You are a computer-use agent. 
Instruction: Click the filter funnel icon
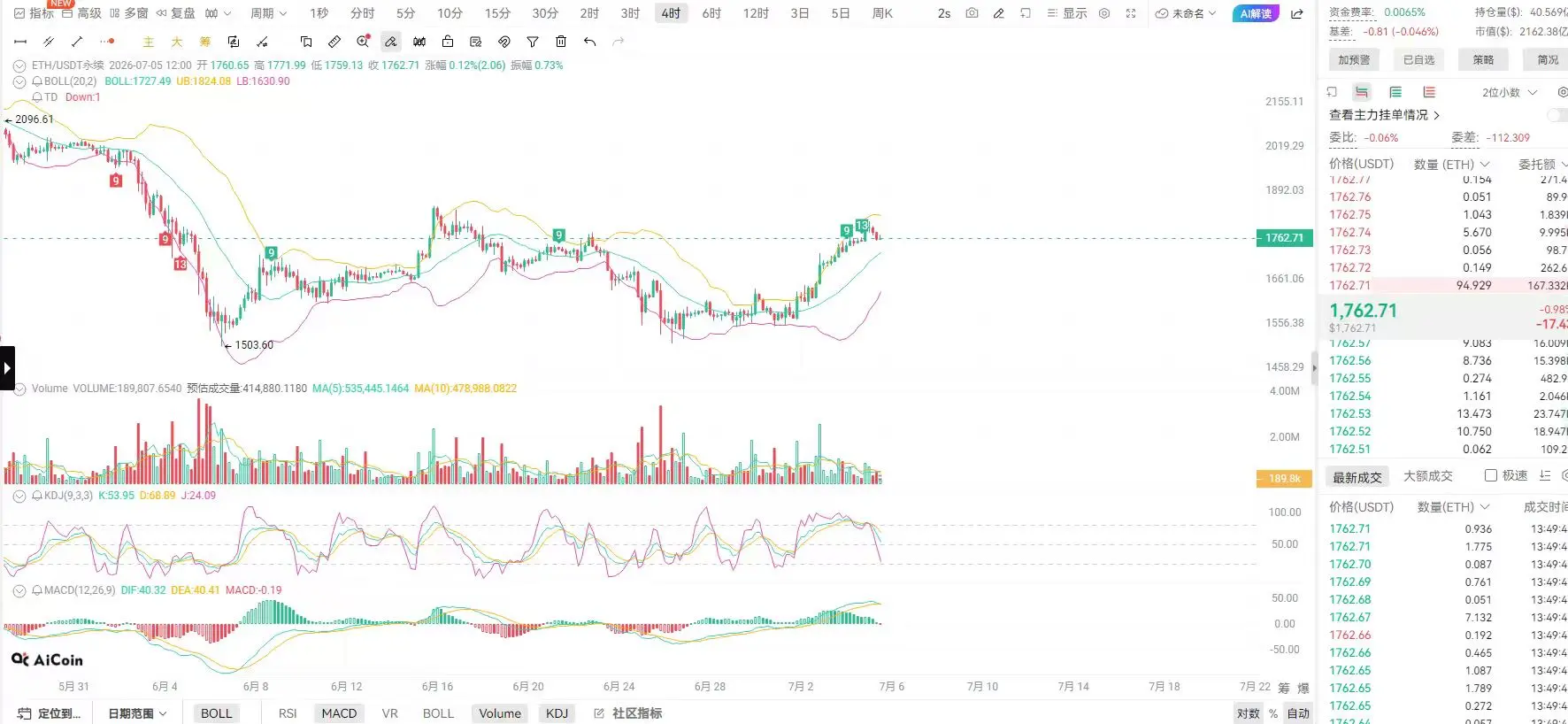click(x=533, y=42)
